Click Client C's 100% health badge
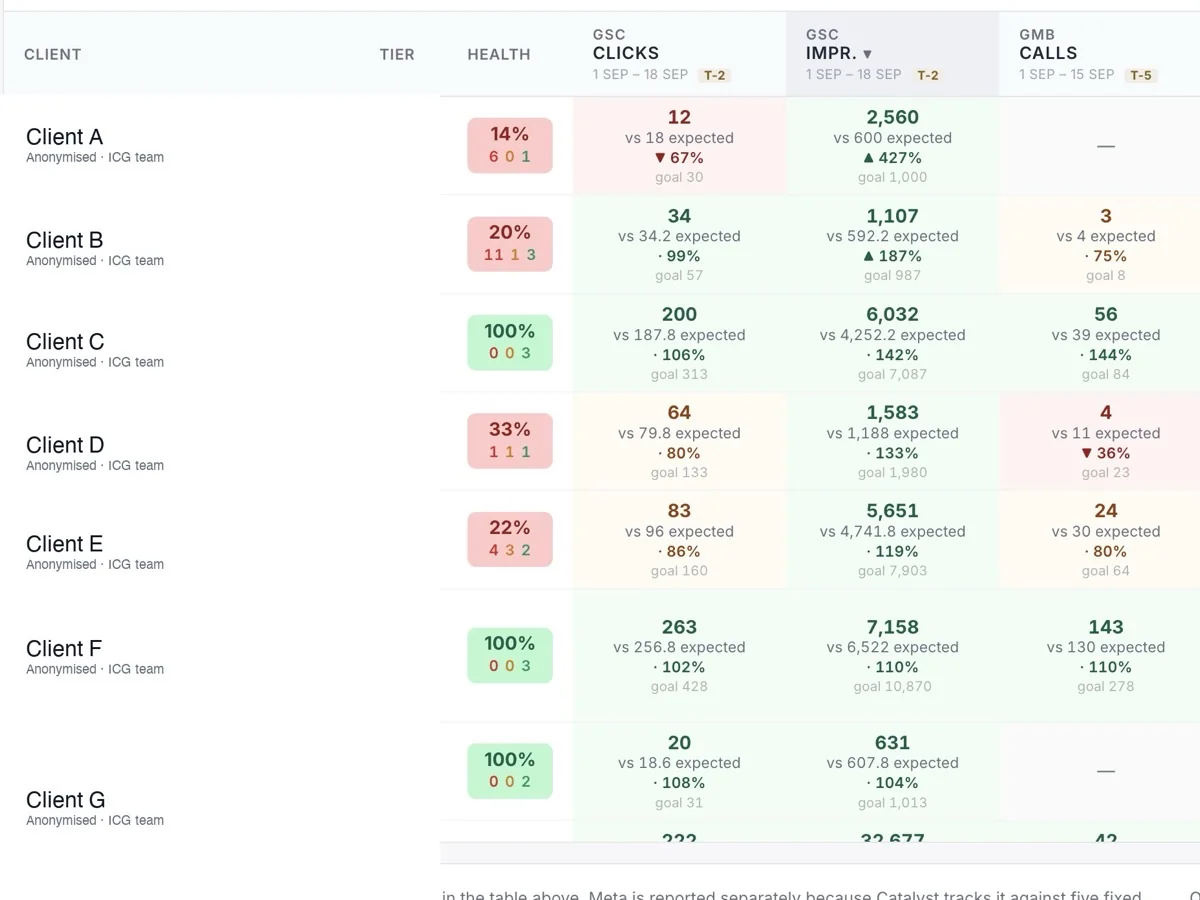This screenshot has width=1200, height=900. [510, 342]
